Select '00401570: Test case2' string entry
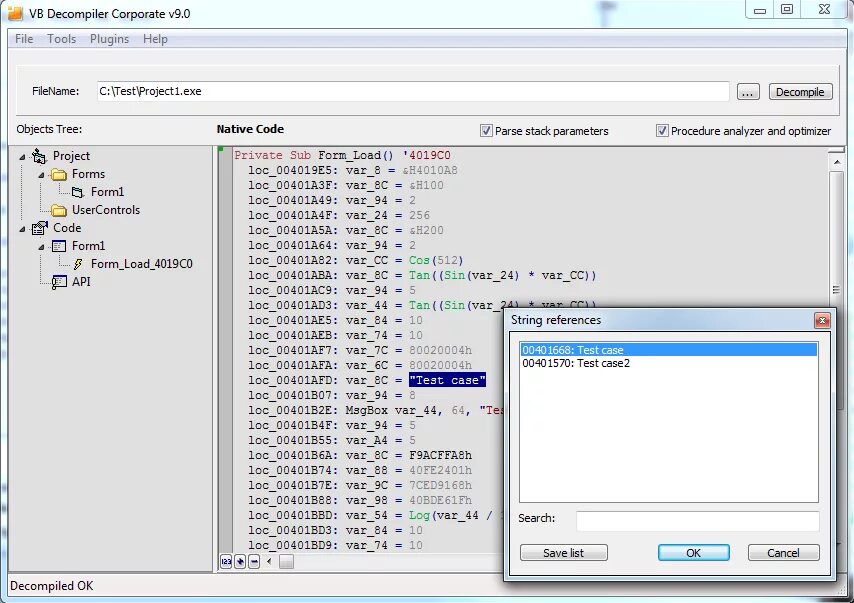Screen dimensions: 854x603 click(x=669, y=363)
